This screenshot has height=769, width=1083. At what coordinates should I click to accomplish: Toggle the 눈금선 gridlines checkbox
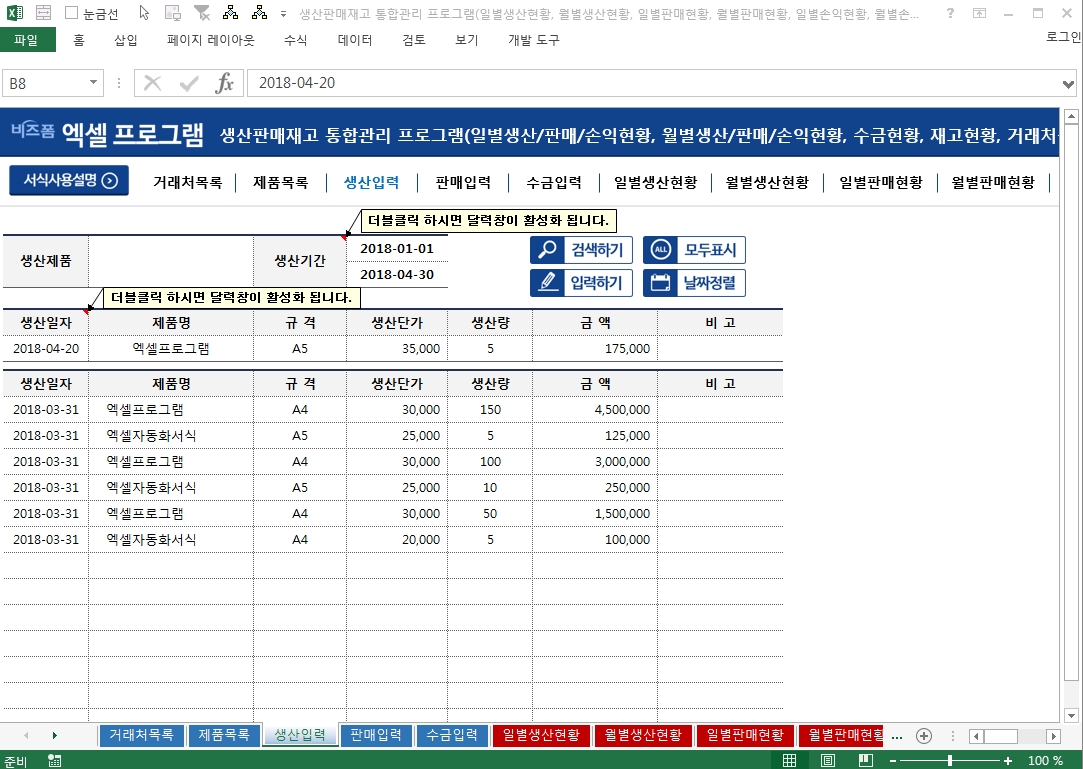pos(71,14)
